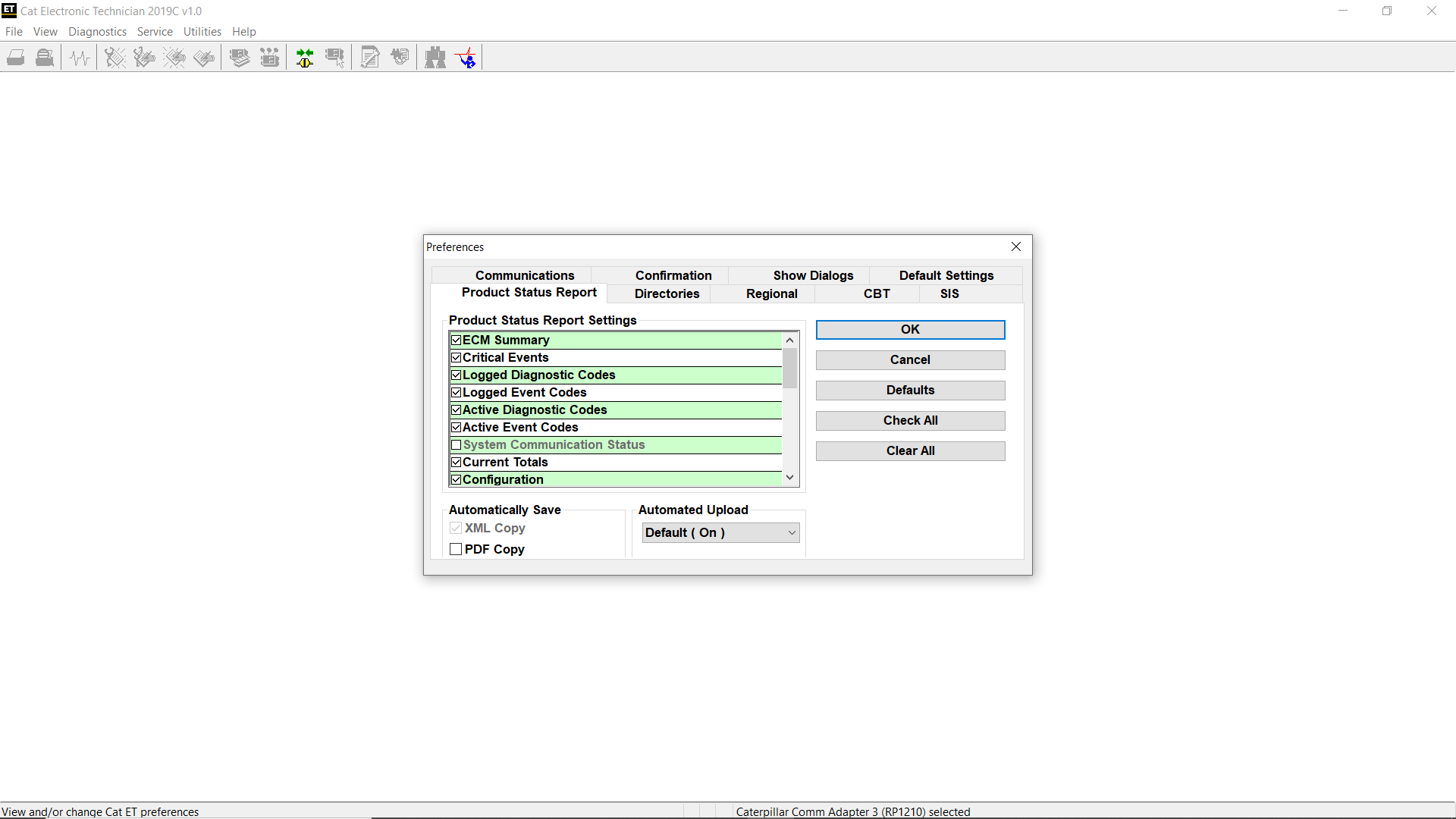Check the PDF Copy option
This screenshot has height=819, width=1456.
click(456, 549)
